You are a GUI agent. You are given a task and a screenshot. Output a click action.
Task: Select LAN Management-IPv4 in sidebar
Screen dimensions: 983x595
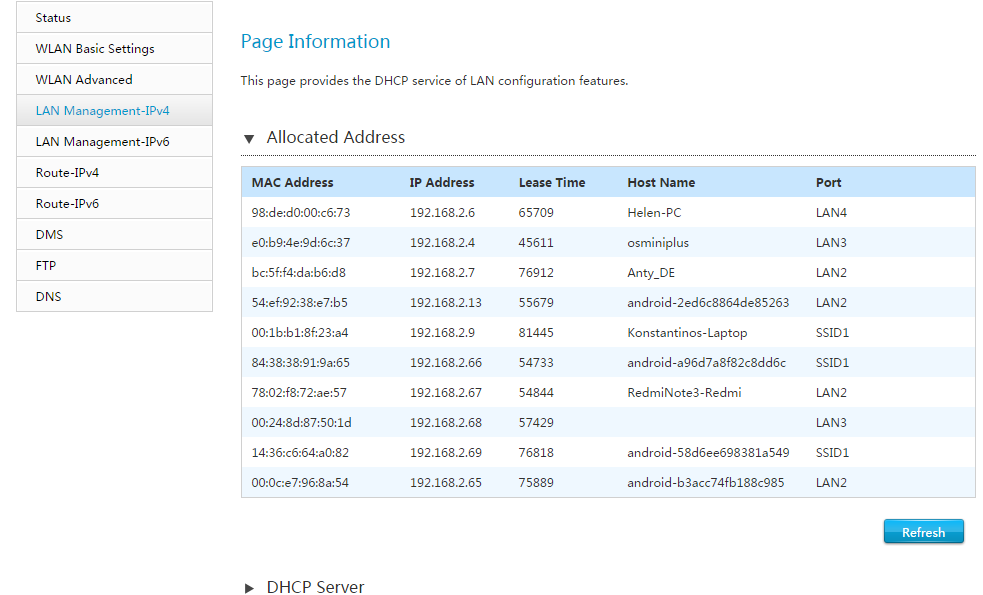(x=114, y=110)
